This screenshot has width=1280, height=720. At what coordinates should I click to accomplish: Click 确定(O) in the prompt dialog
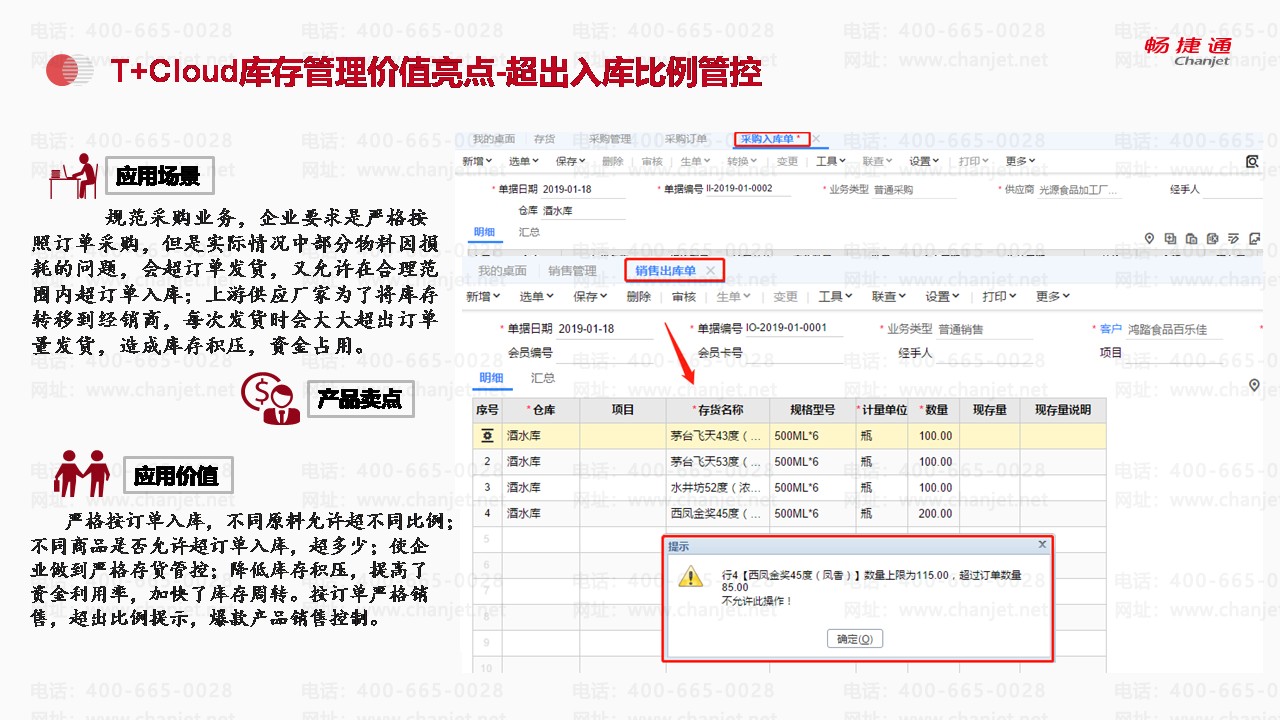pyautogui.click(x=855, y=639)
